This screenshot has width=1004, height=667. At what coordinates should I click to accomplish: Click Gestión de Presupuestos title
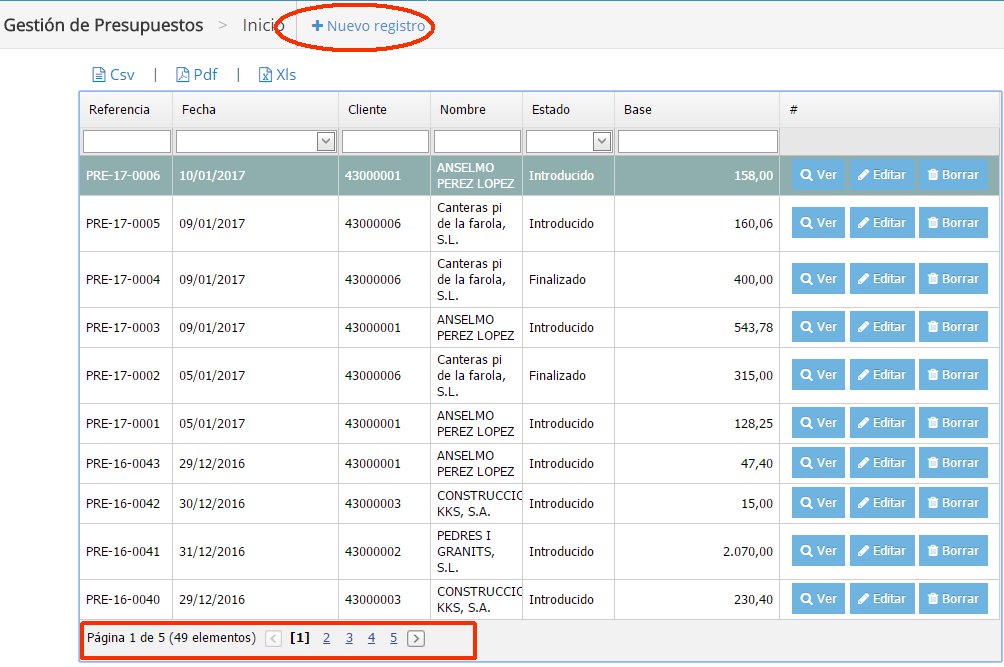coord(104,25)
